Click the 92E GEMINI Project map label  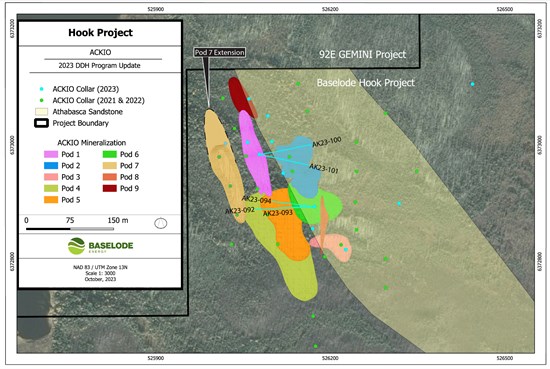tap(363, 55)
